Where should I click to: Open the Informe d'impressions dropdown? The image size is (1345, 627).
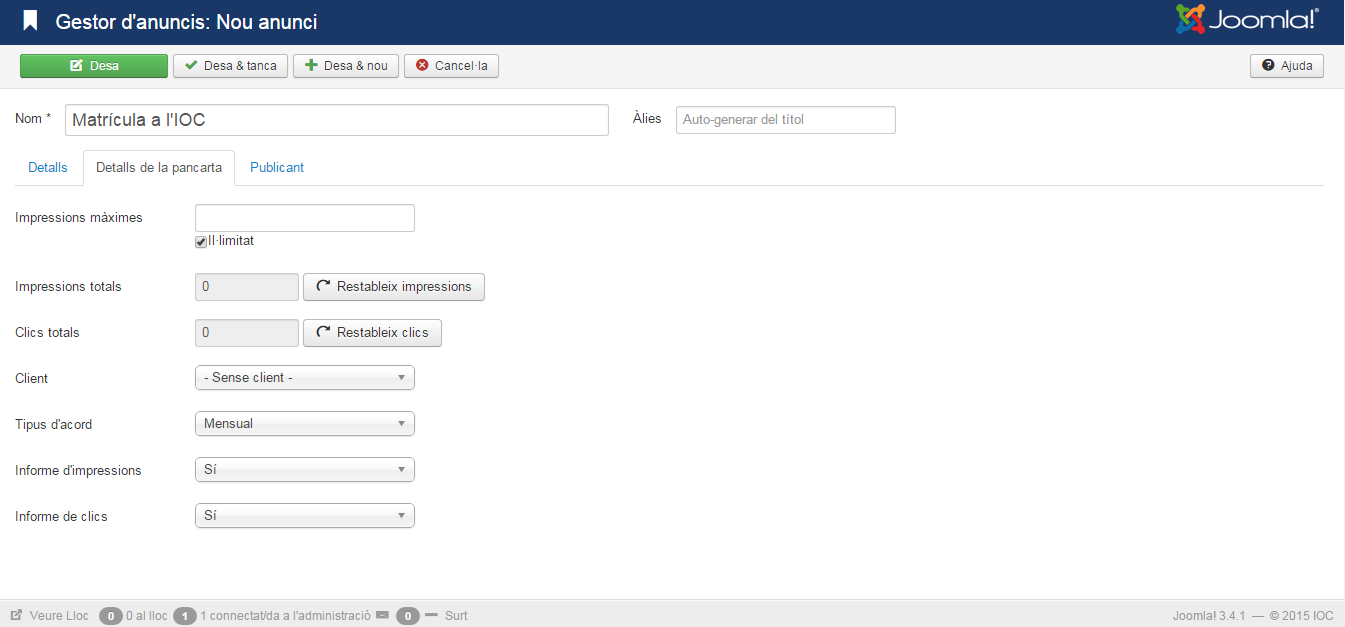(304, 470)
